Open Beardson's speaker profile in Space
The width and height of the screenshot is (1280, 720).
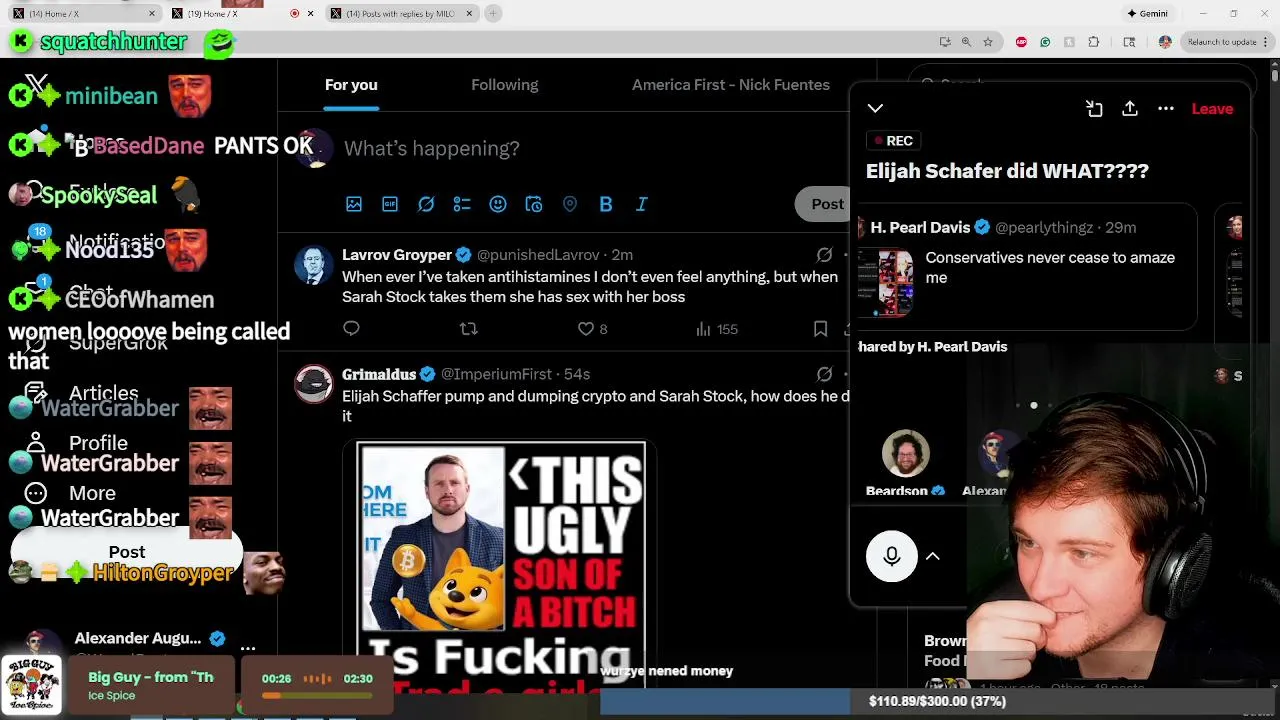905,454
